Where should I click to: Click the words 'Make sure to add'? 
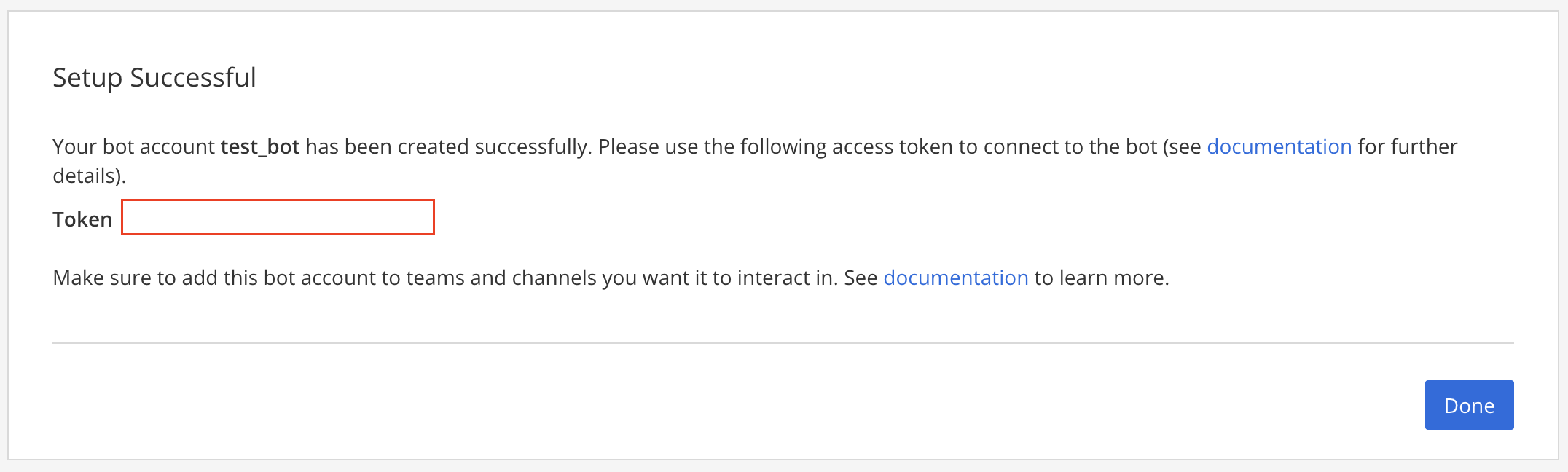point(136,278)
